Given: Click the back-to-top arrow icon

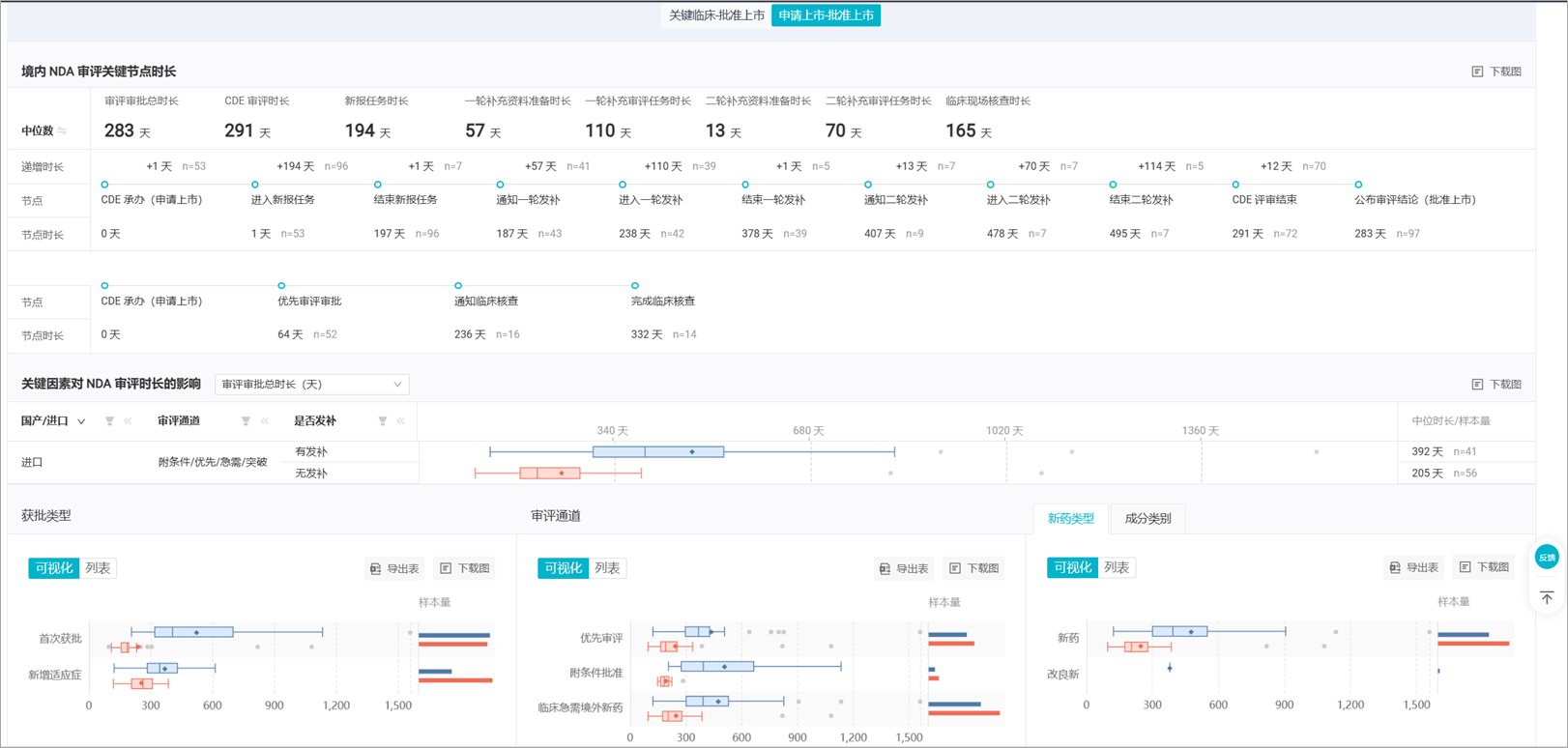Looking at the screenshot, I should pos(1547,597).
